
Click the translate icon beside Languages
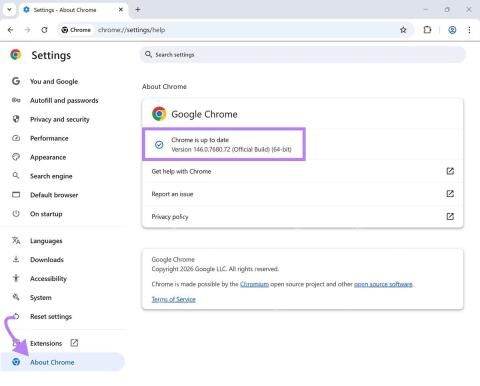pos(16,240)
